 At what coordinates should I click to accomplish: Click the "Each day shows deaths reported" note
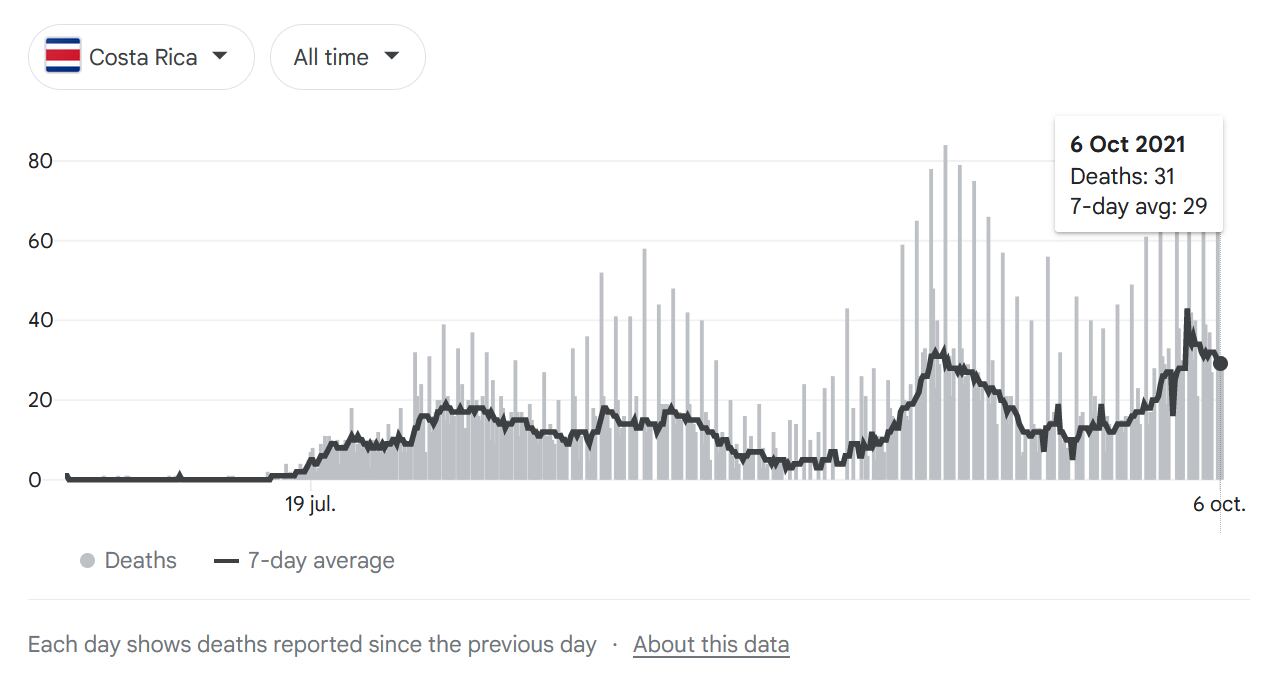coord(312,645)
